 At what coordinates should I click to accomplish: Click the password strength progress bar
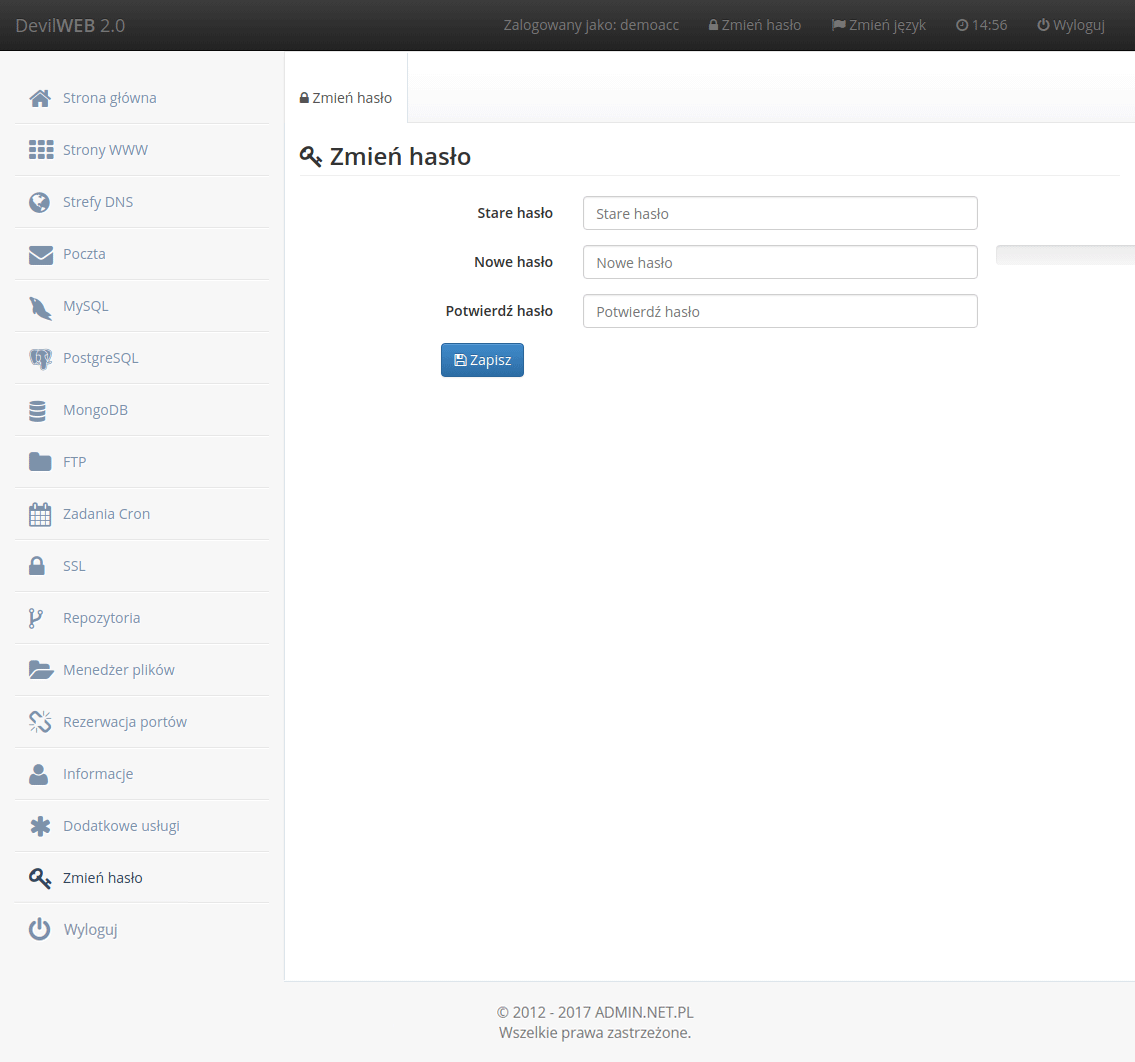(1065, 255)
